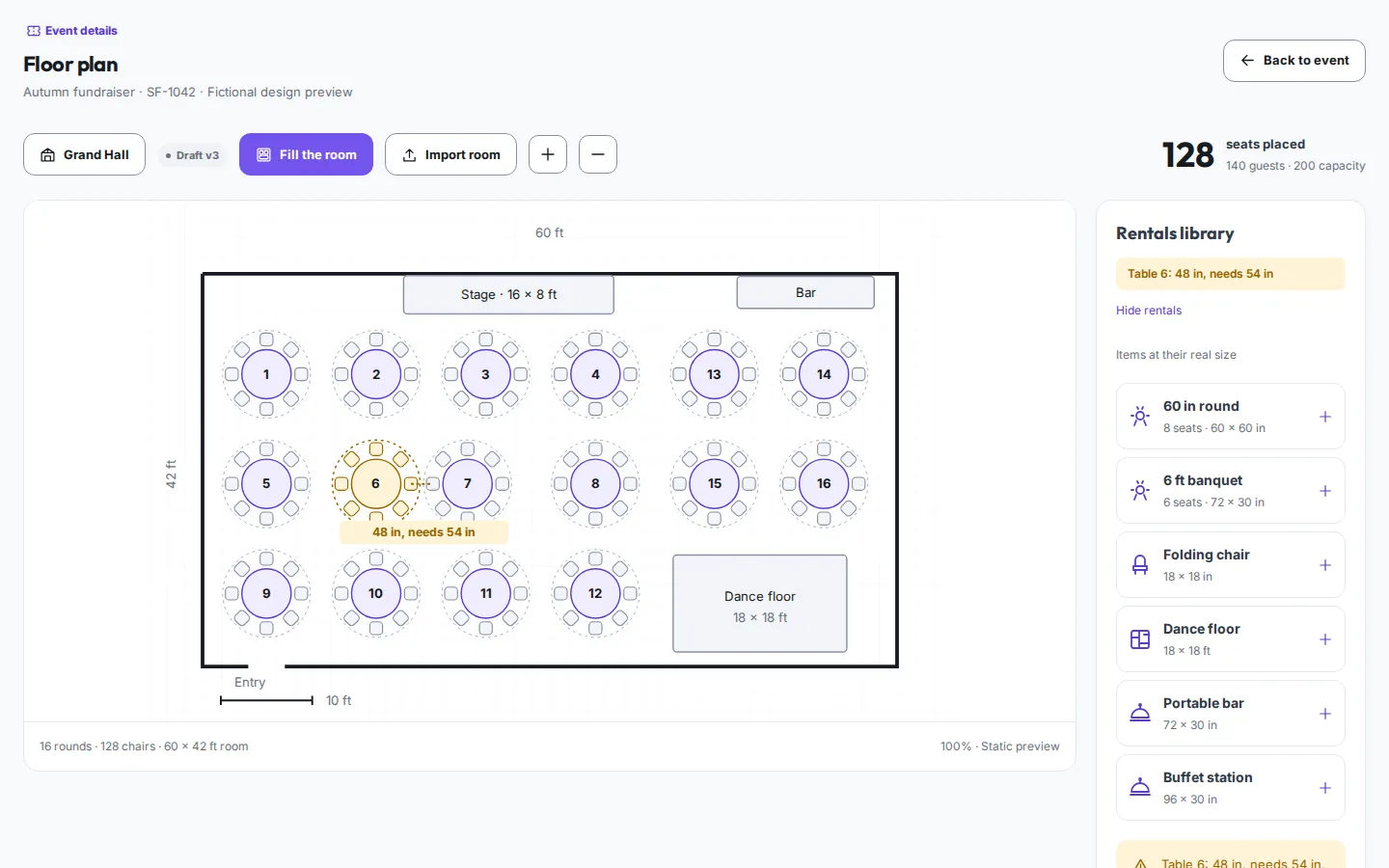
Task: Select table 4 on the floor plan
Action: tap(595, 374)
